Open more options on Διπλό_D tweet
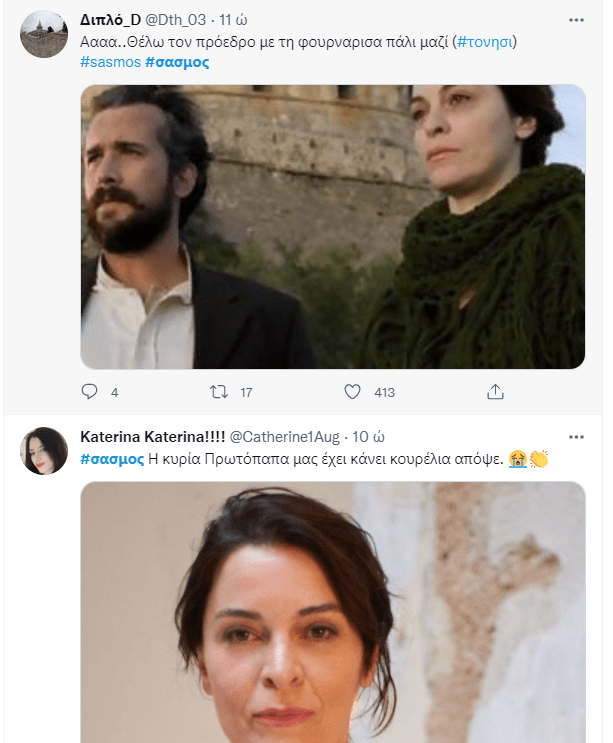 click(x=576, y=19)
